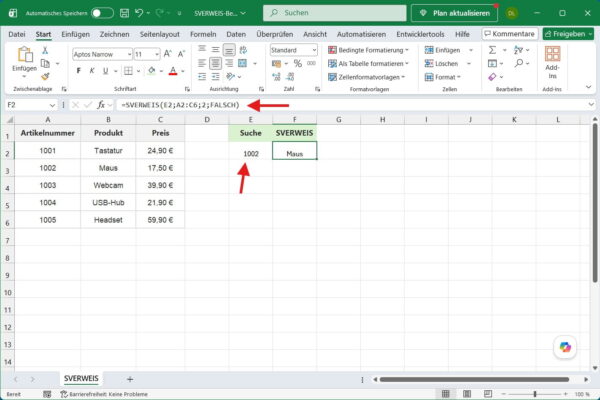Click the wrap text icon
The width and height of the screenshot is (600, 400).
[243, 50]
